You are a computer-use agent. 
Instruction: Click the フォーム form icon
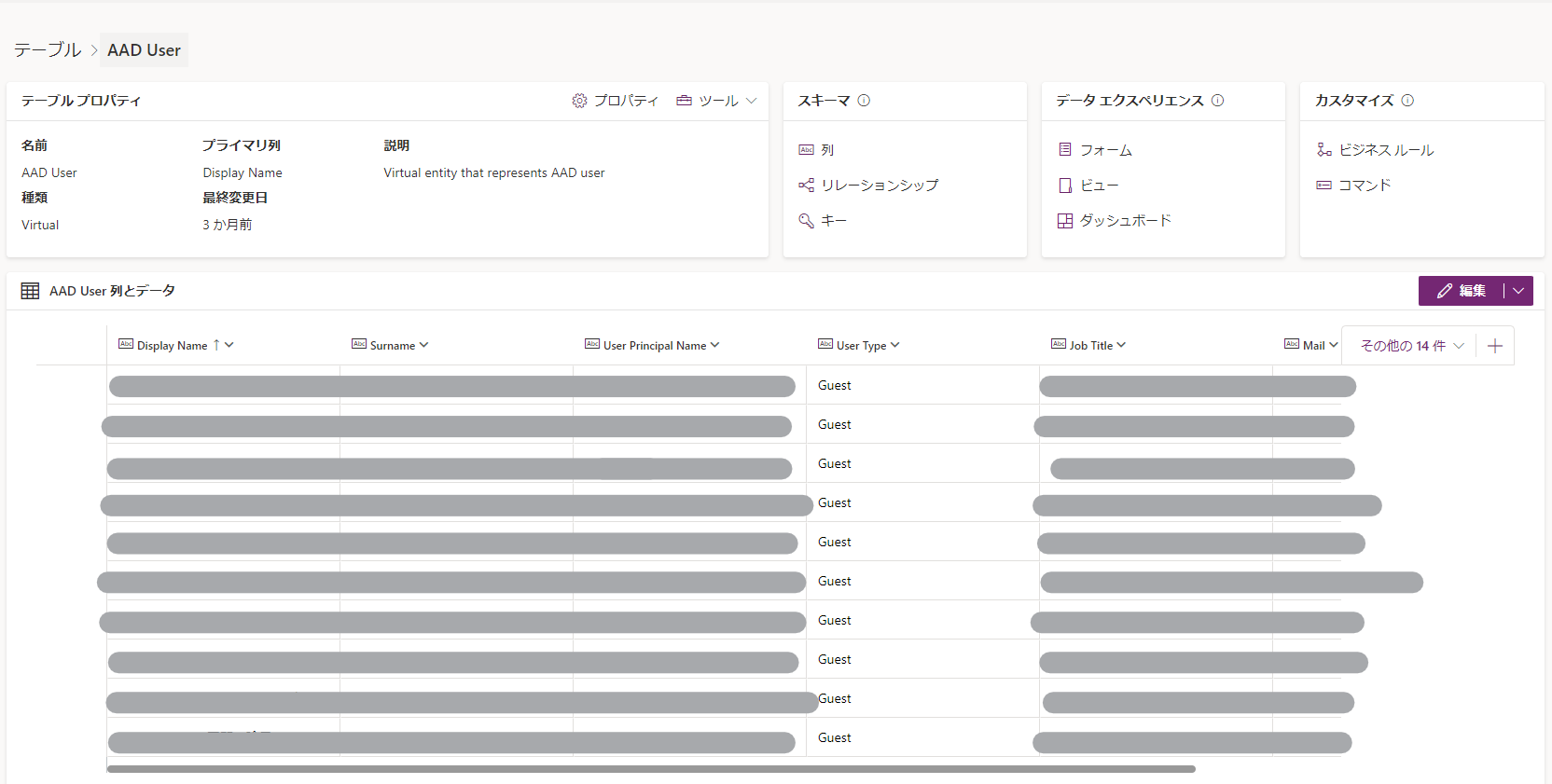pos(1065,150)
